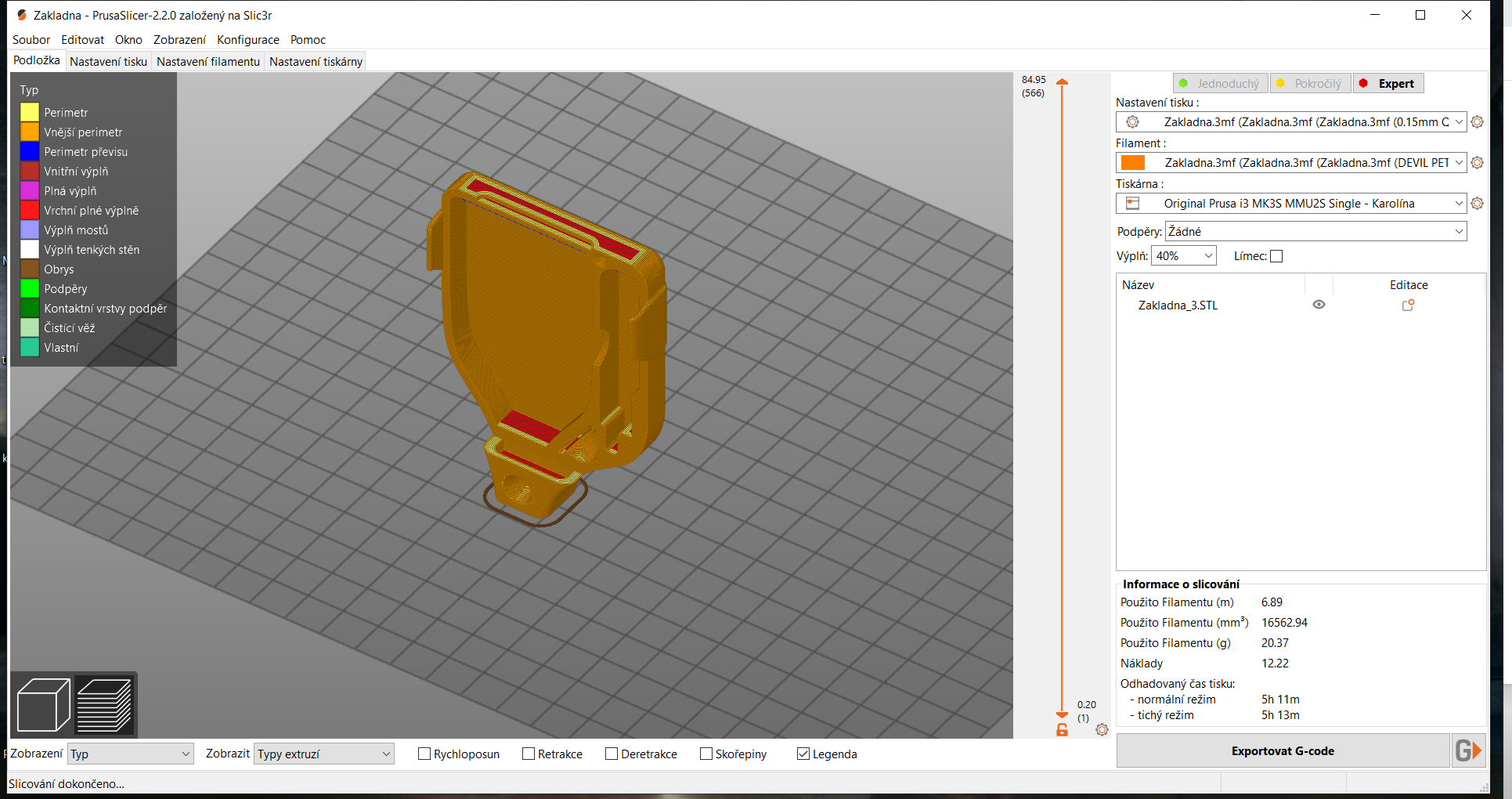Image resolution: width=1512 pixels, height=799 pixels.
Task: Open filament settings gear icon
Action: [x=1478, y=162]
